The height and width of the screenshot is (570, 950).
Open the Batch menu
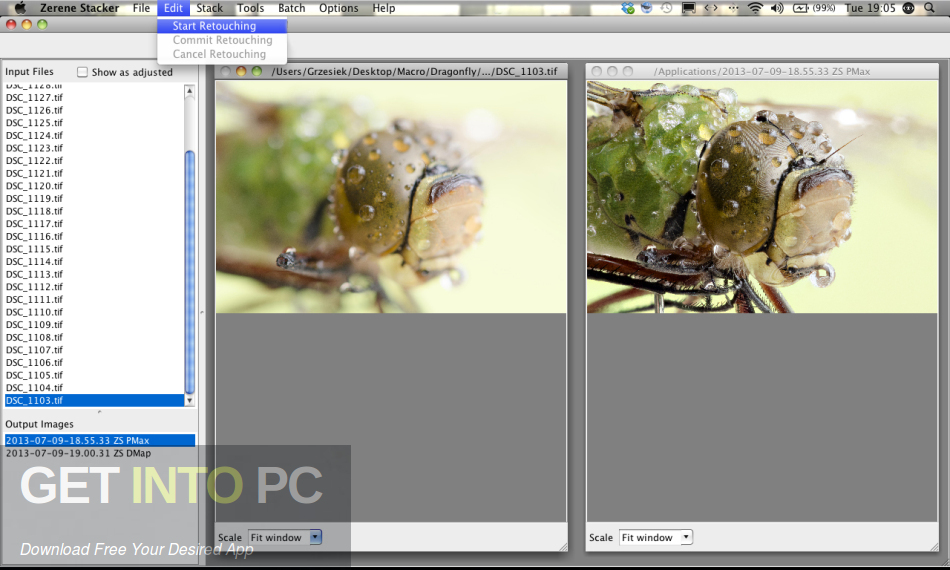(x=291, y=8)
